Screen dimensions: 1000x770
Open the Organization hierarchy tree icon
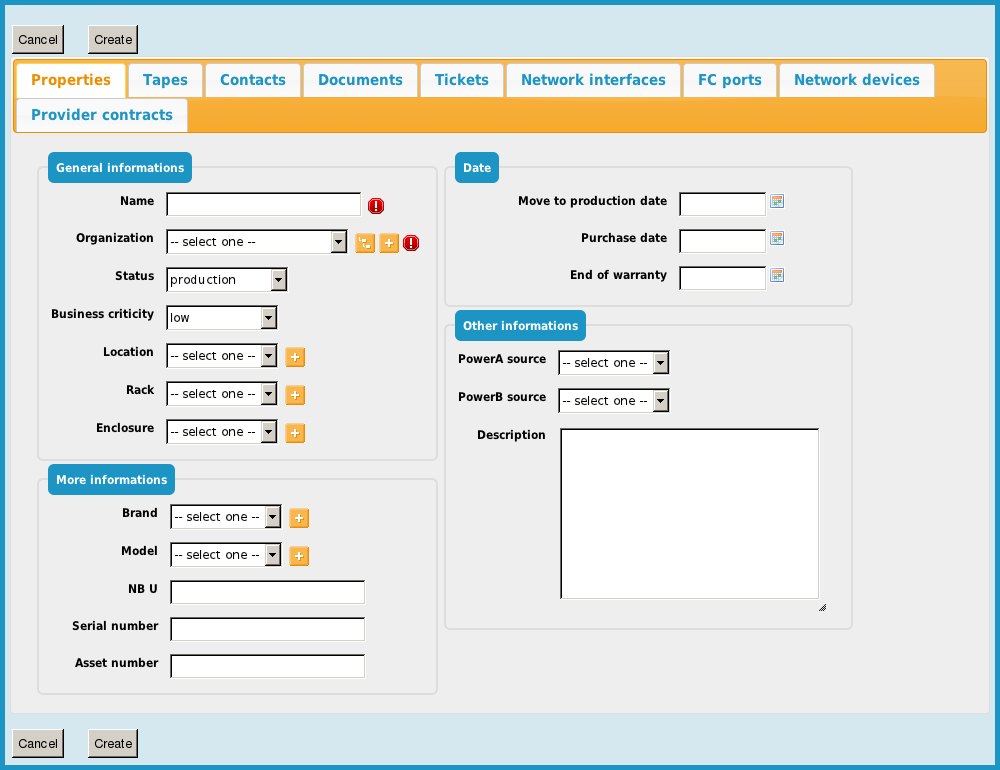(x=365, y=243)
